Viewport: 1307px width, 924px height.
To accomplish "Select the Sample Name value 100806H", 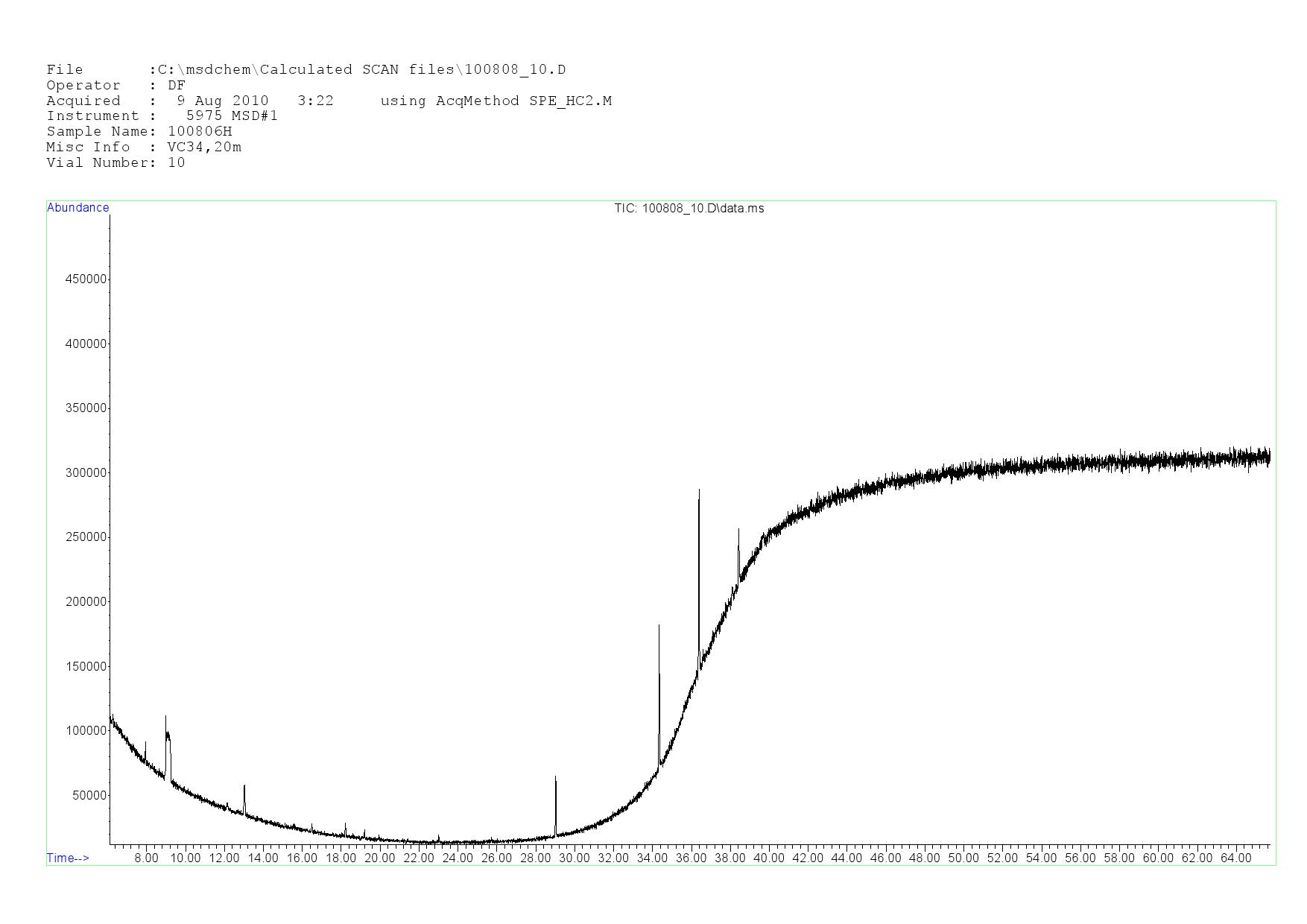I will tap(200, 132).
